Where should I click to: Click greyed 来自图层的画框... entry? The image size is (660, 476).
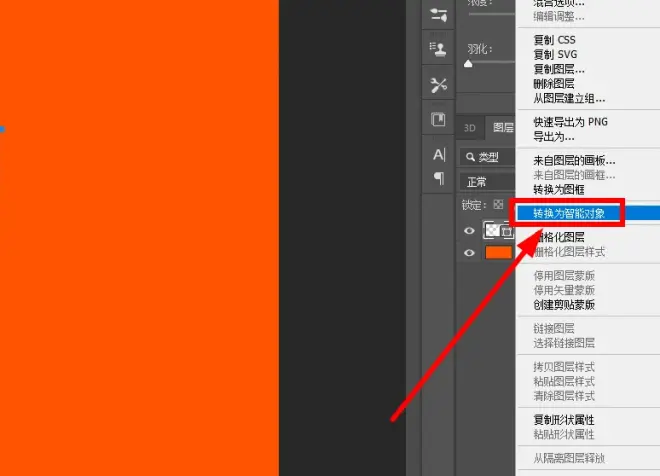click(x=574, y=175)
